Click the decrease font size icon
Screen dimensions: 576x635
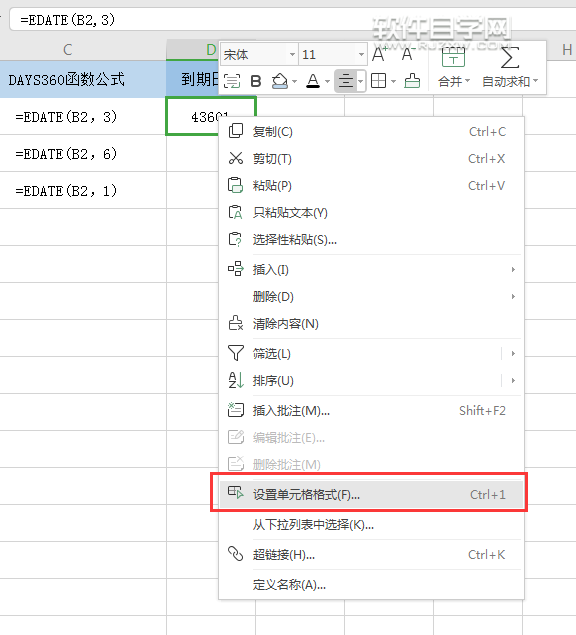point(408,54)
